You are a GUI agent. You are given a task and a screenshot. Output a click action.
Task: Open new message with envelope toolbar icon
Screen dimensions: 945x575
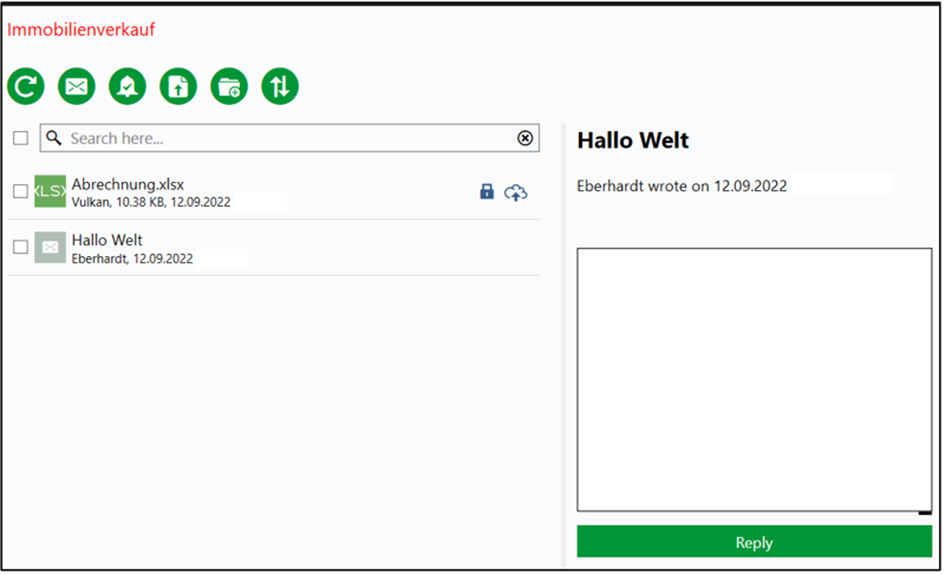tap(77, 86)
